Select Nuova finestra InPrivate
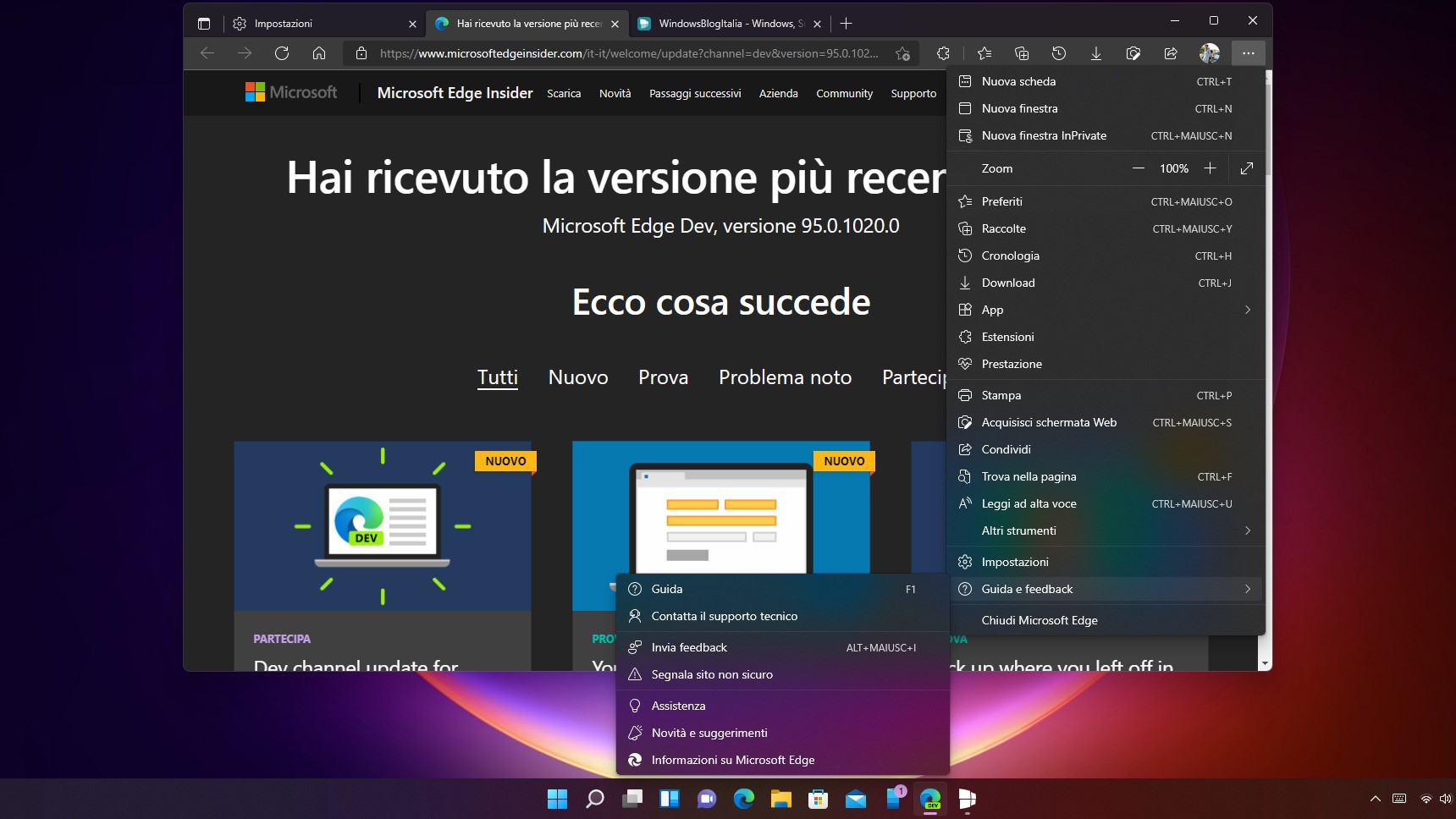The width and height of the screenshot is (1456, 819). [x=1106, y=135]
